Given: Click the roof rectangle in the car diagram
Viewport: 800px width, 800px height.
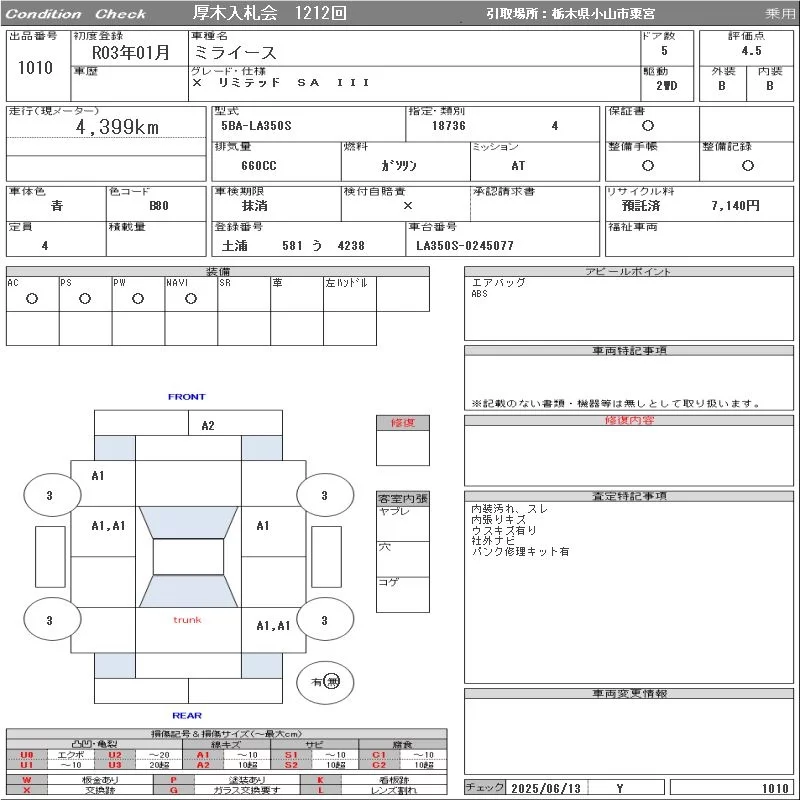Looking at the screenshot, I should 188,557.
